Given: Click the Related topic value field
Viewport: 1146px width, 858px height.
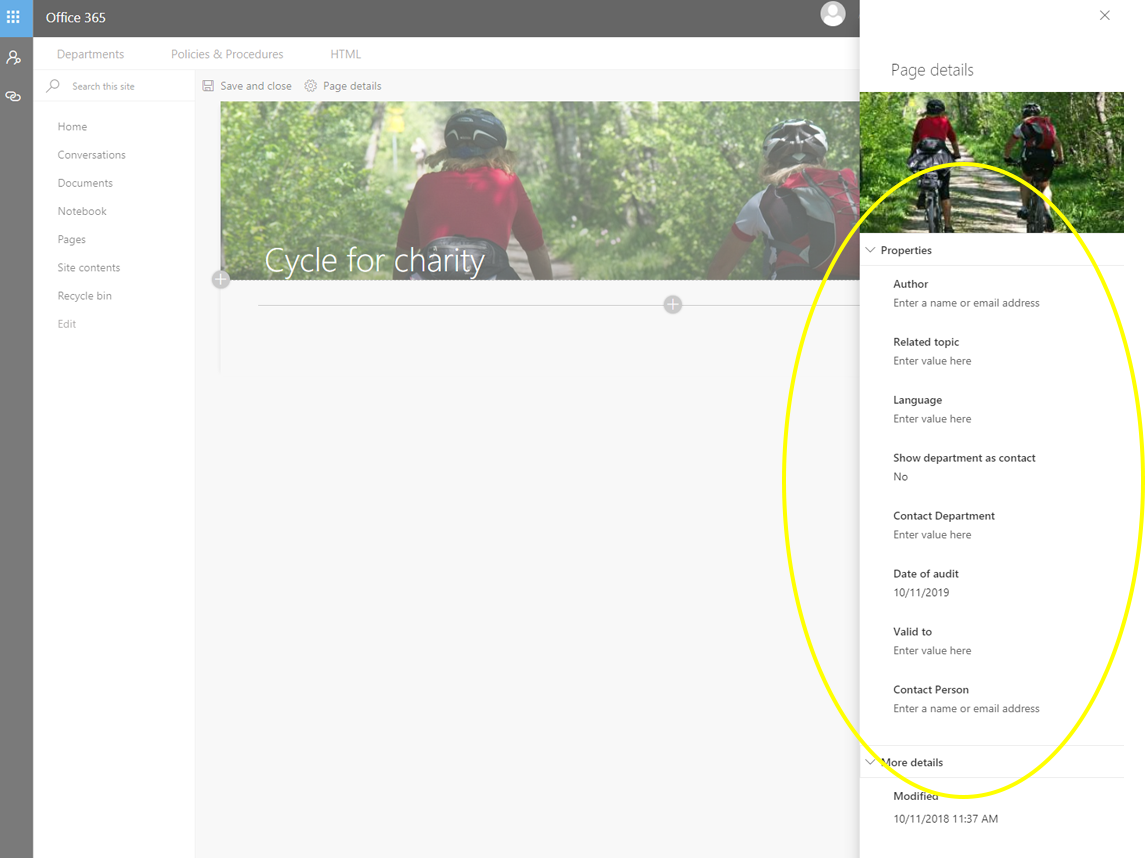Looking at the screenshot, I should [x=932, y=361].
